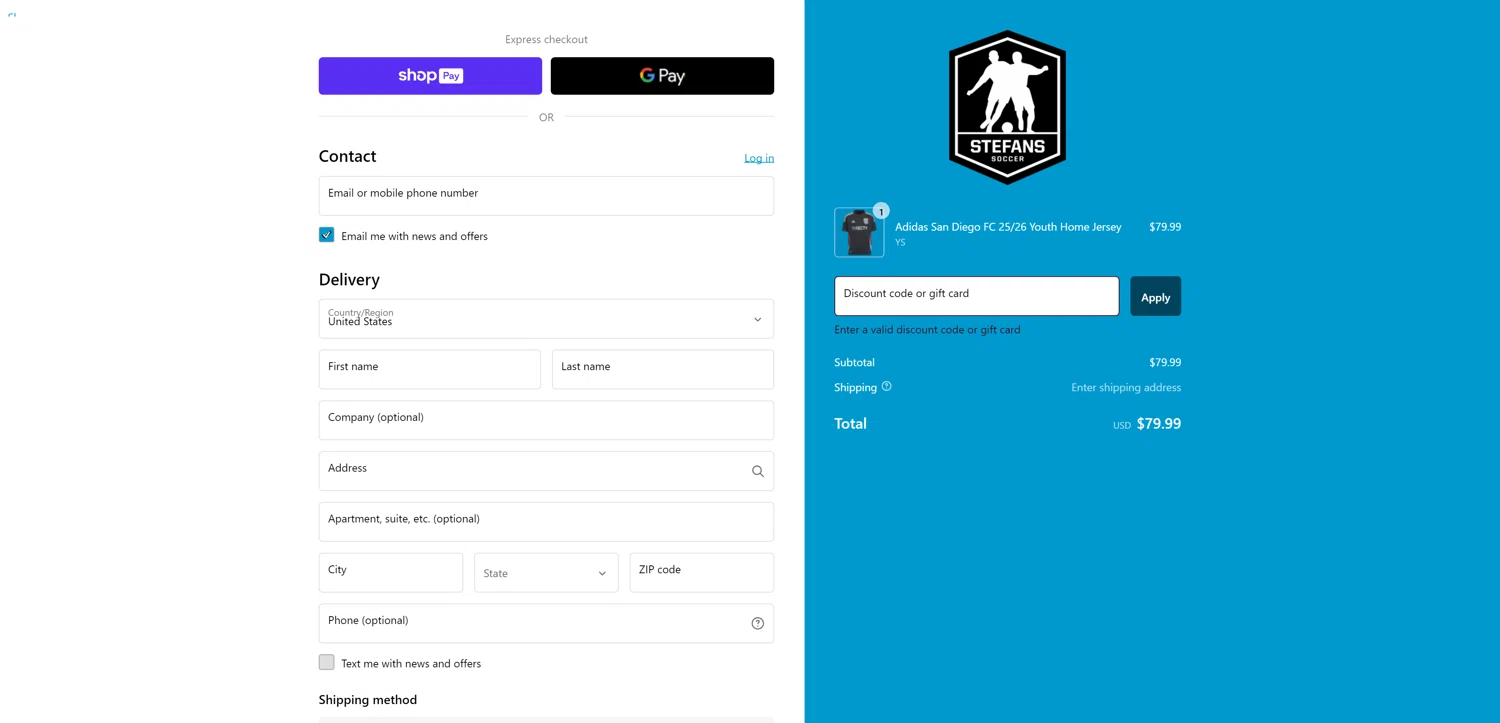Click the San Diego FC jersey thumbnail
This screenshot has width=1500, height=723.
pyautogui.click(x=859, y=233)
